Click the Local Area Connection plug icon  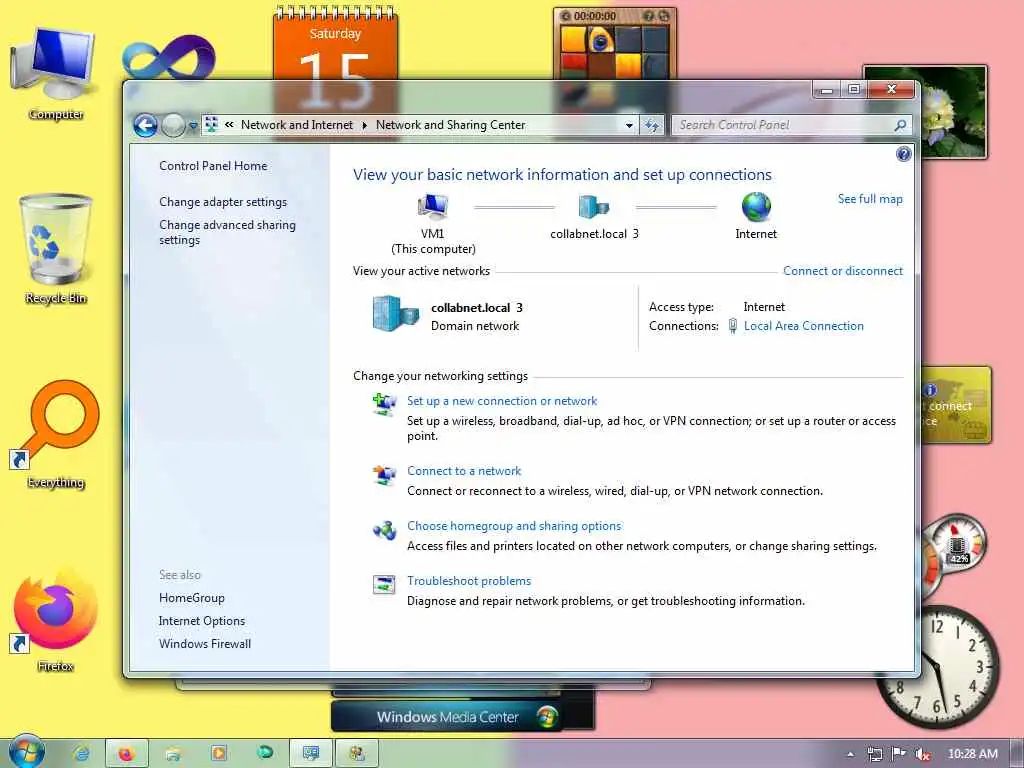[x=733, y=325]
